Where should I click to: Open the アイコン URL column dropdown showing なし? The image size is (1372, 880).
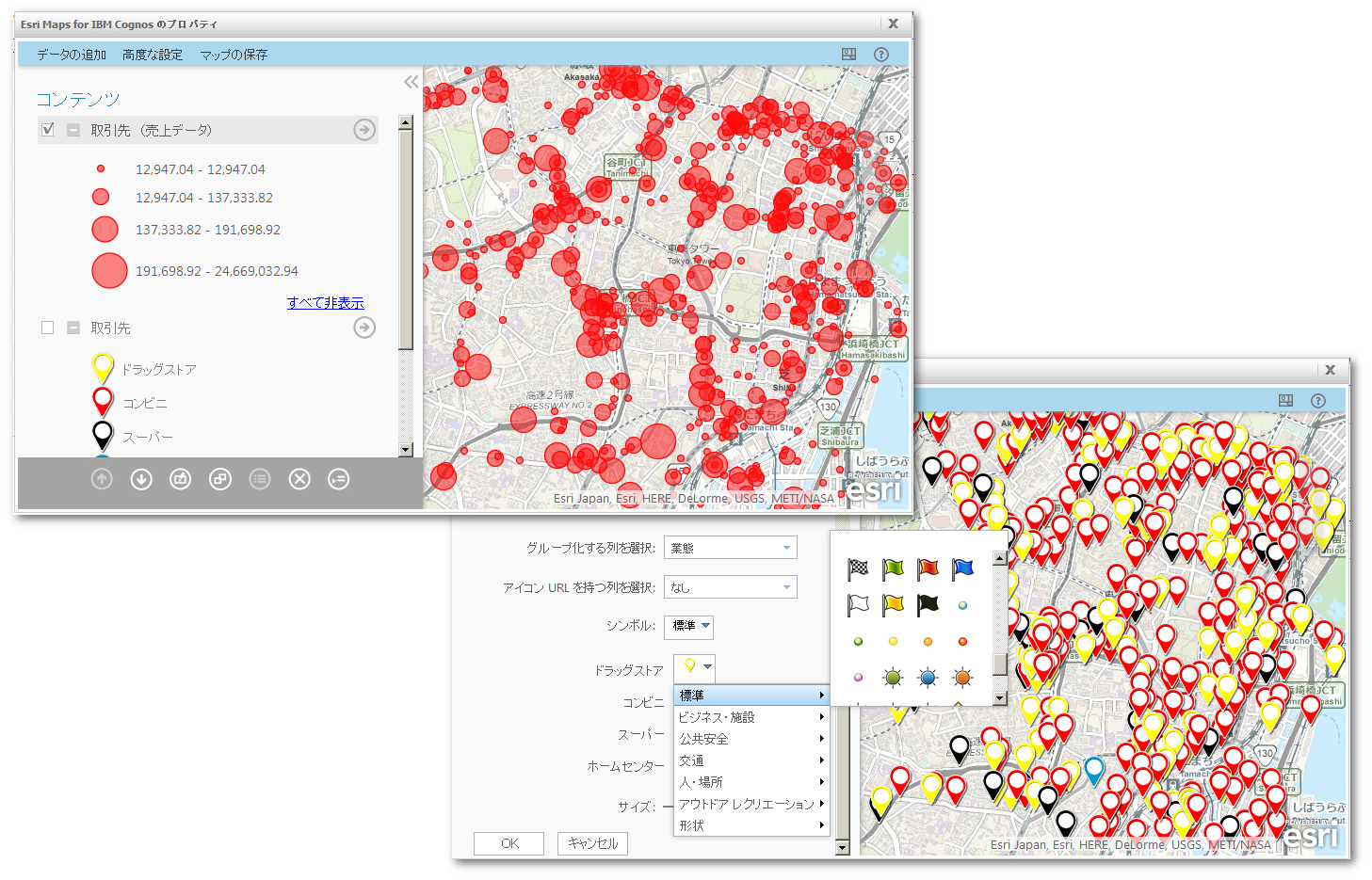pos(731,587)
